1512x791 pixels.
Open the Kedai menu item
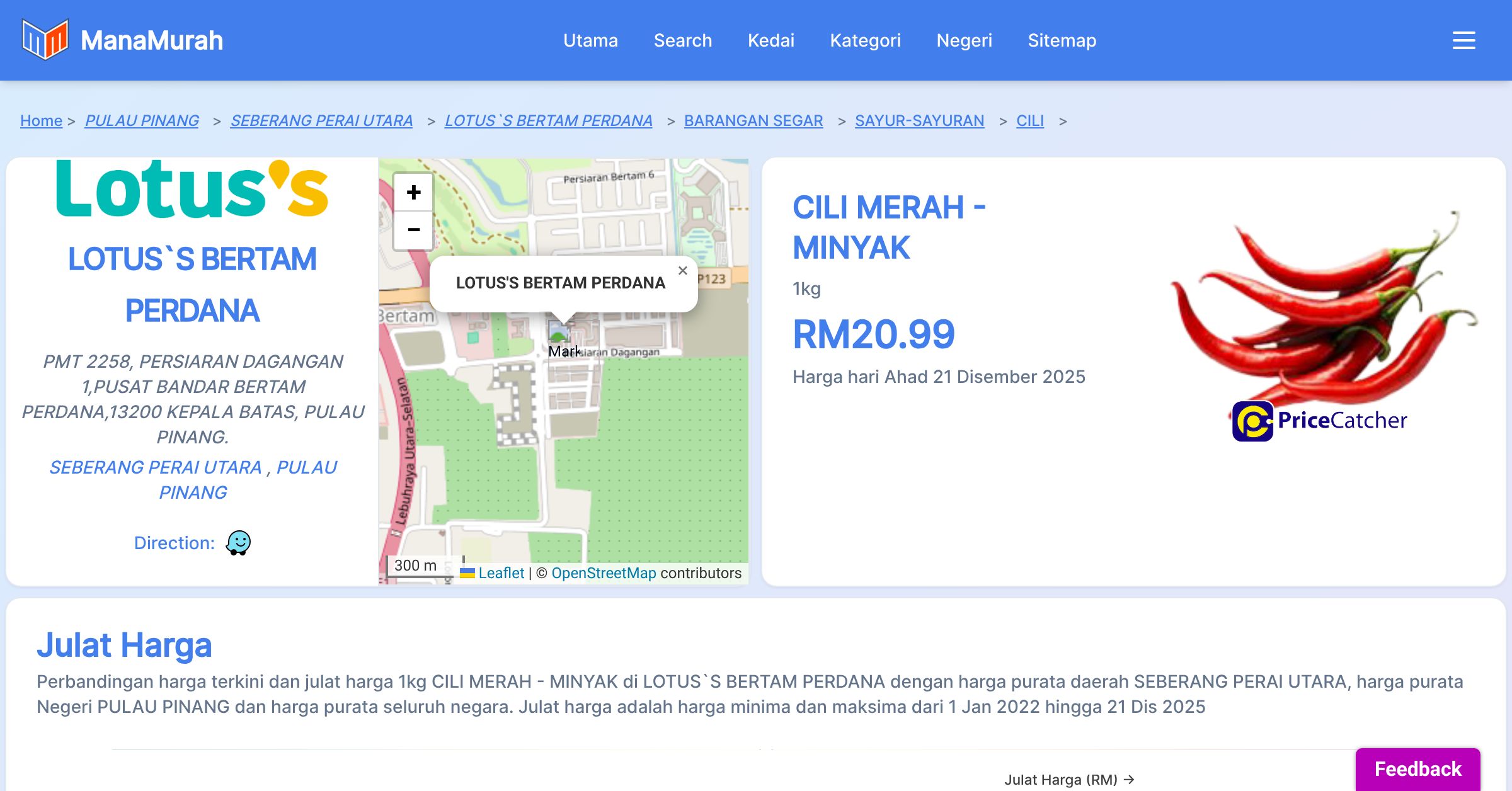point(770,40)
